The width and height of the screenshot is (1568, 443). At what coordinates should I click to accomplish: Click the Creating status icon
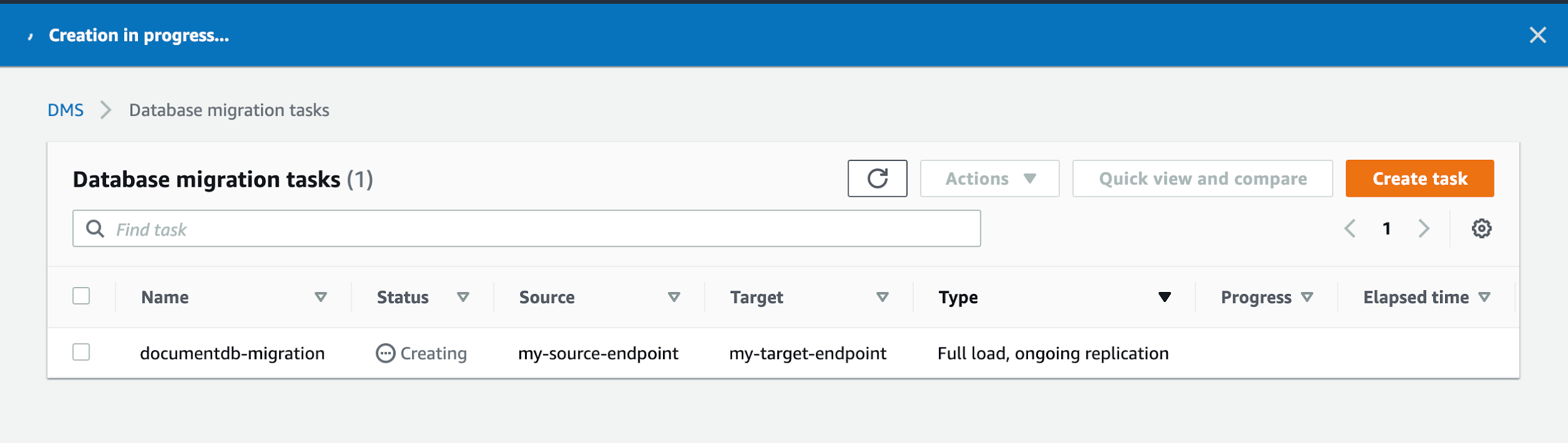[385, 353]
